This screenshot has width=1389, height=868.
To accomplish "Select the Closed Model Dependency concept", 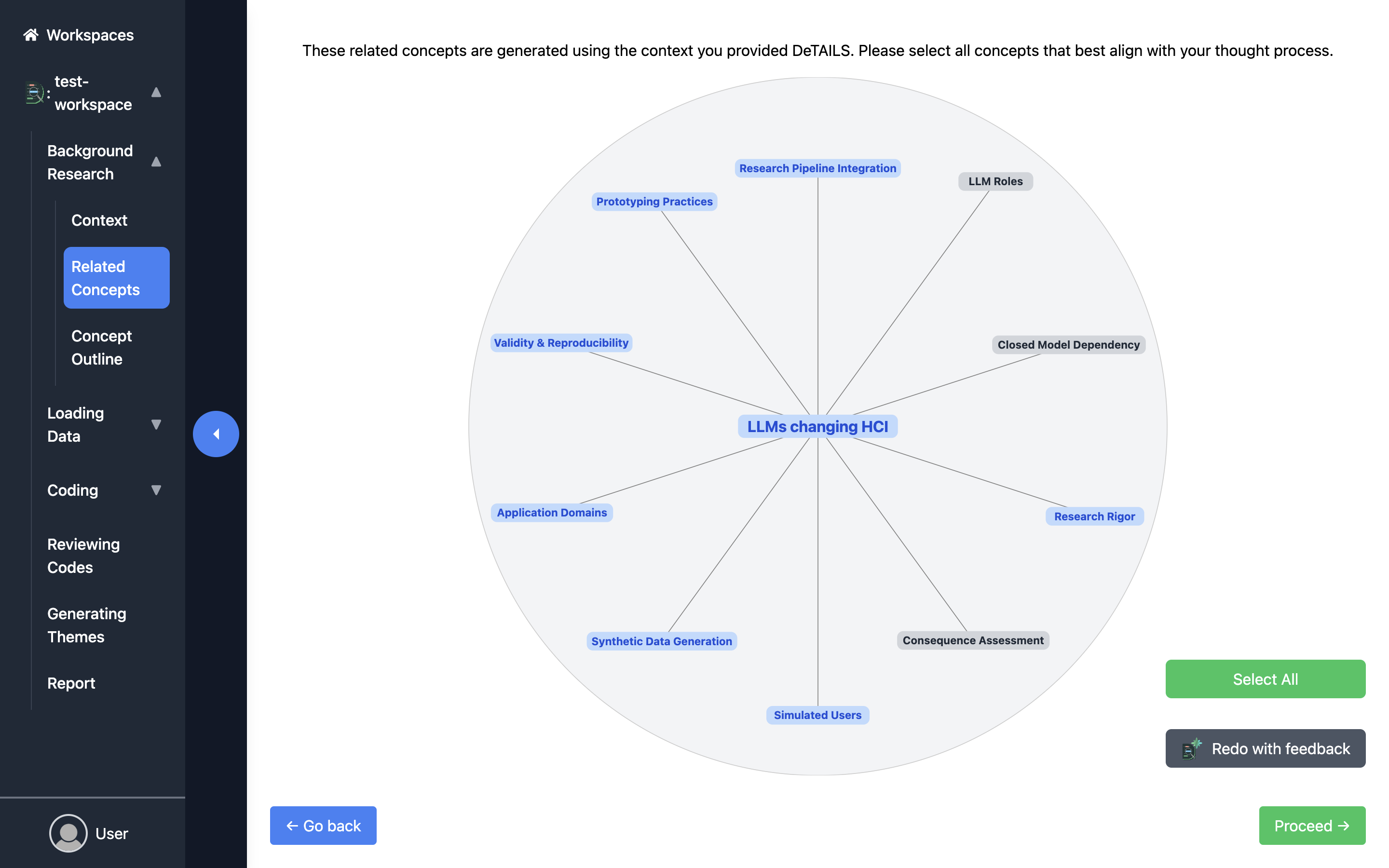I will tap(1068, 345).
